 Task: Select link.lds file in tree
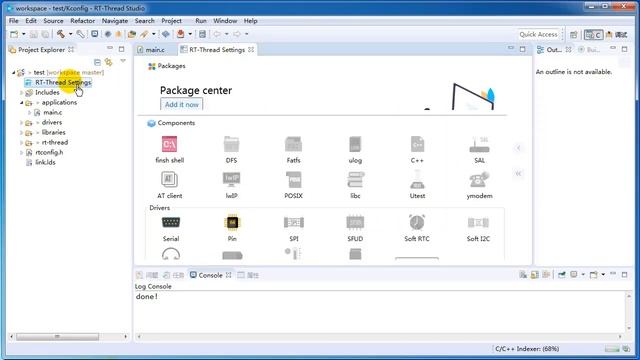coord(45,162)
